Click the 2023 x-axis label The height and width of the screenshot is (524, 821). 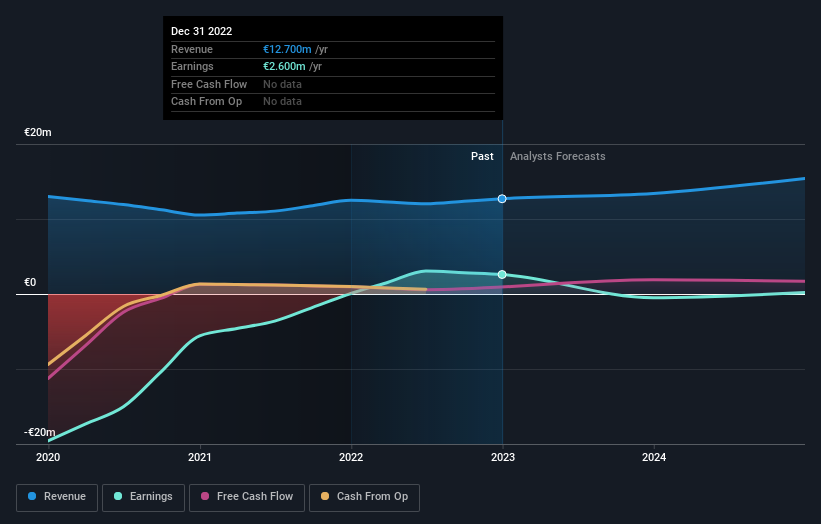coord(503,458)
